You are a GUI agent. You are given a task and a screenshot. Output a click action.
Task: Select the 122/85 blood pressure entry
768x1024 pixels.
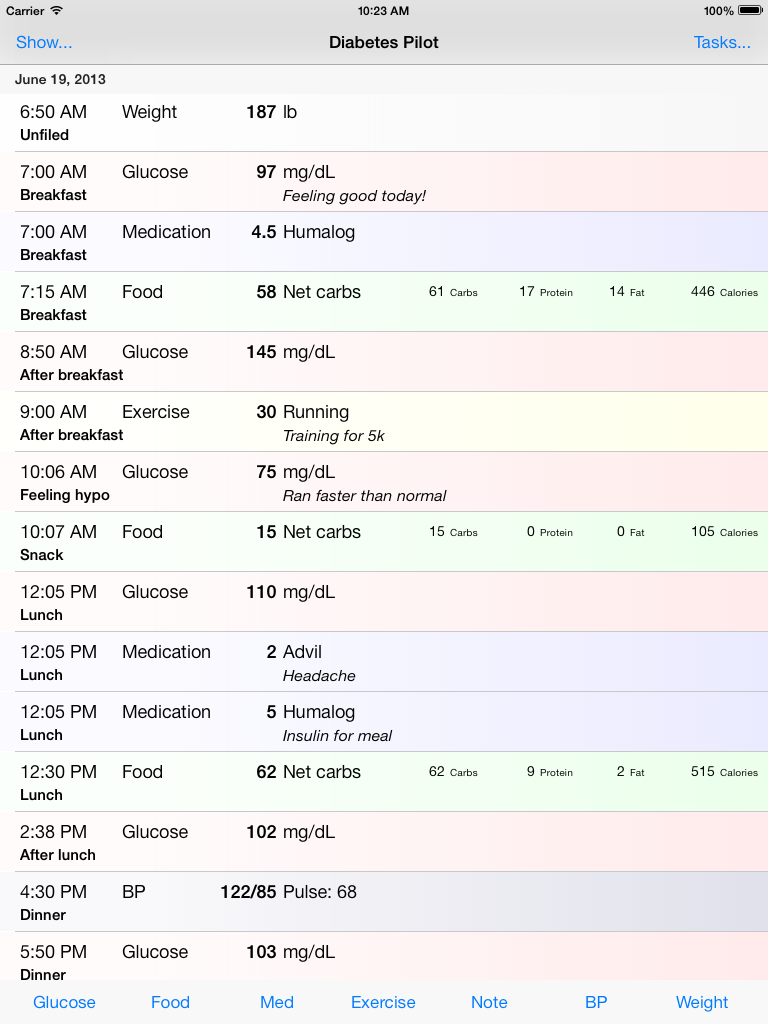pos(384,902)
